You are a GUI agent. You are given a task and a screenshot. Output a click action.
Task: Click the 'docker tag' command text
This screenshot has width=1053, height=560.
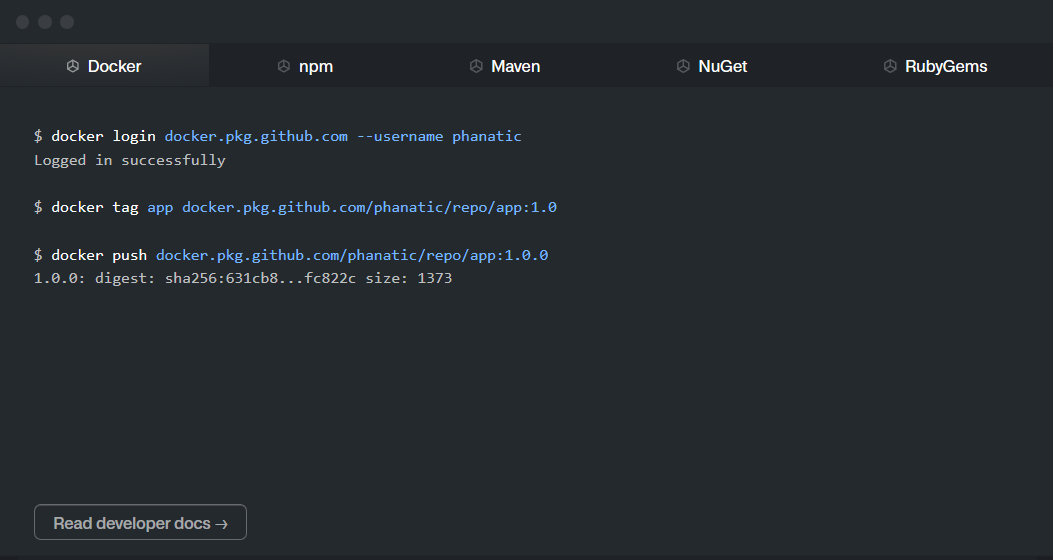[95, 207]
